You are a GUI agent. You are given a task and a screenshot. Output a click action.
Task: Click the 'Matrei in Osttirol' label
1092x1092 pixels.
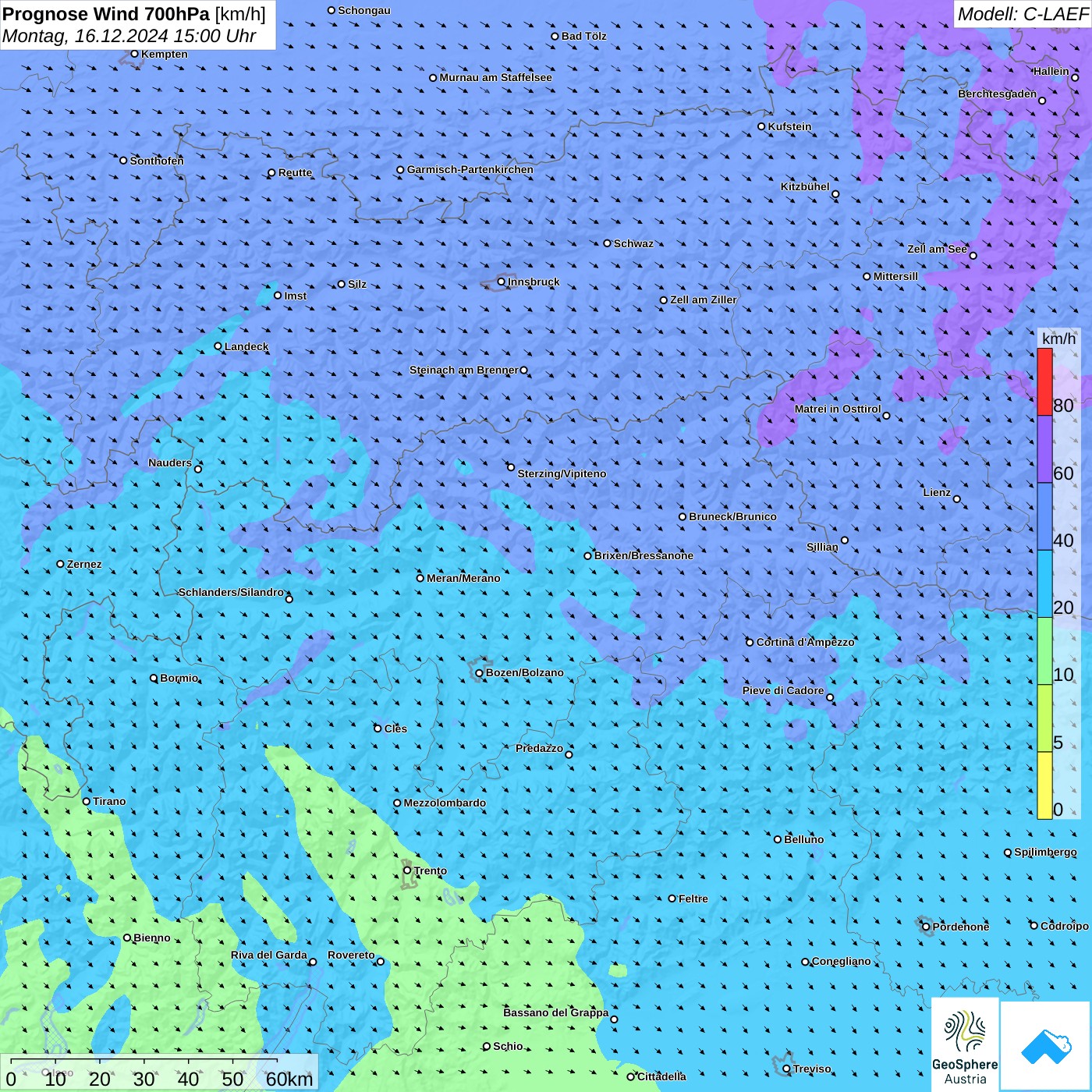(x=838, y=409)
